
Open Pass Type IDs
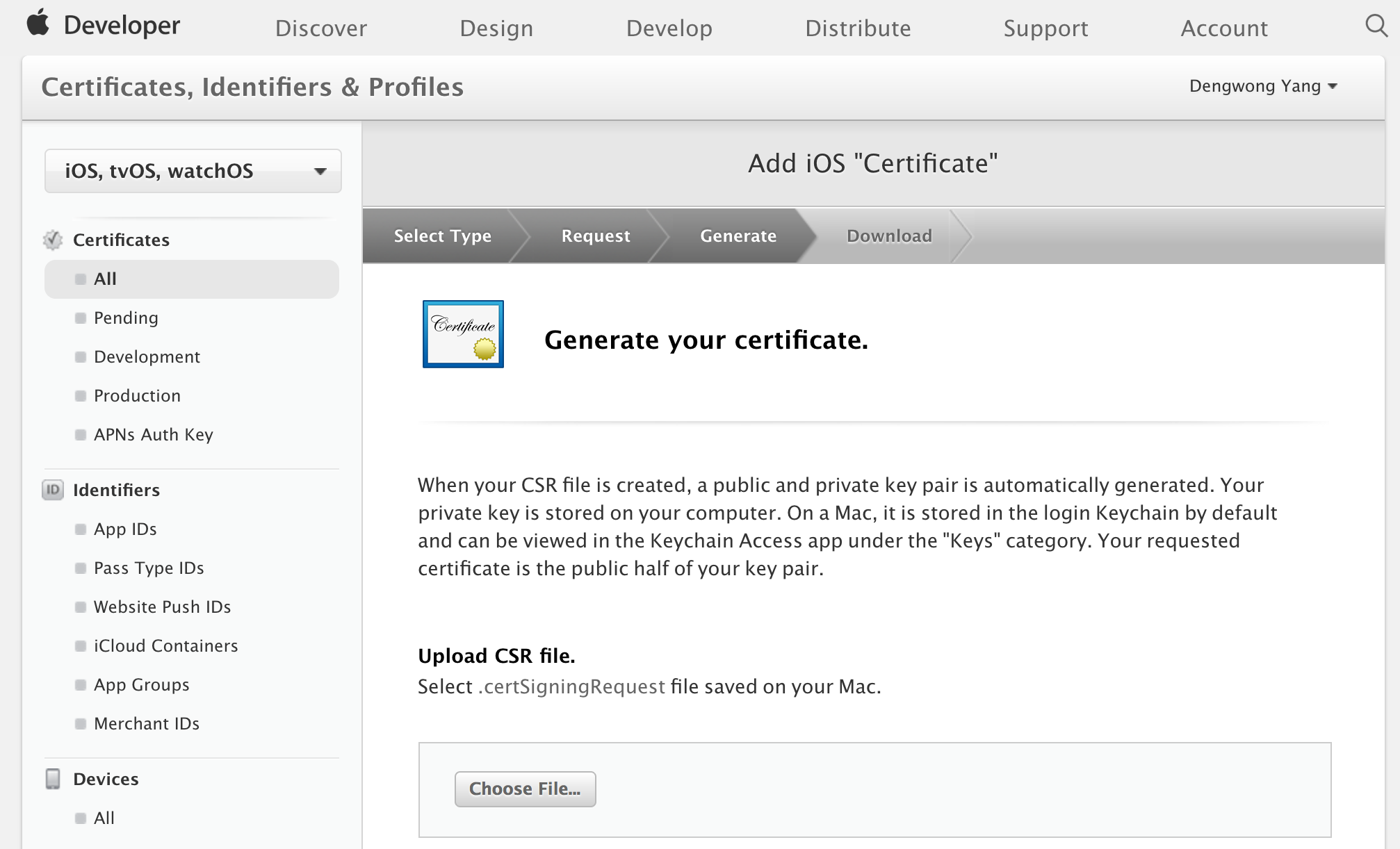(149, 568)
